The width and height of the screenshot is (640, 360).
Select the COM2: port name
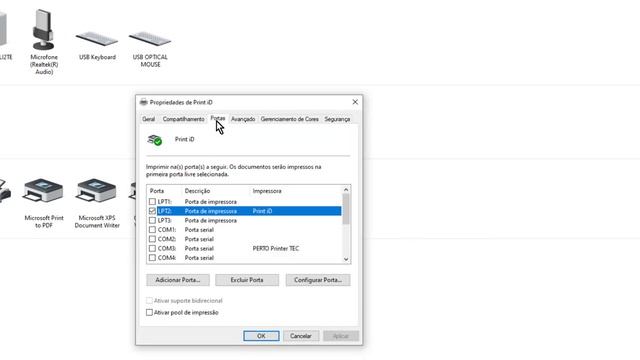[167, 239]
